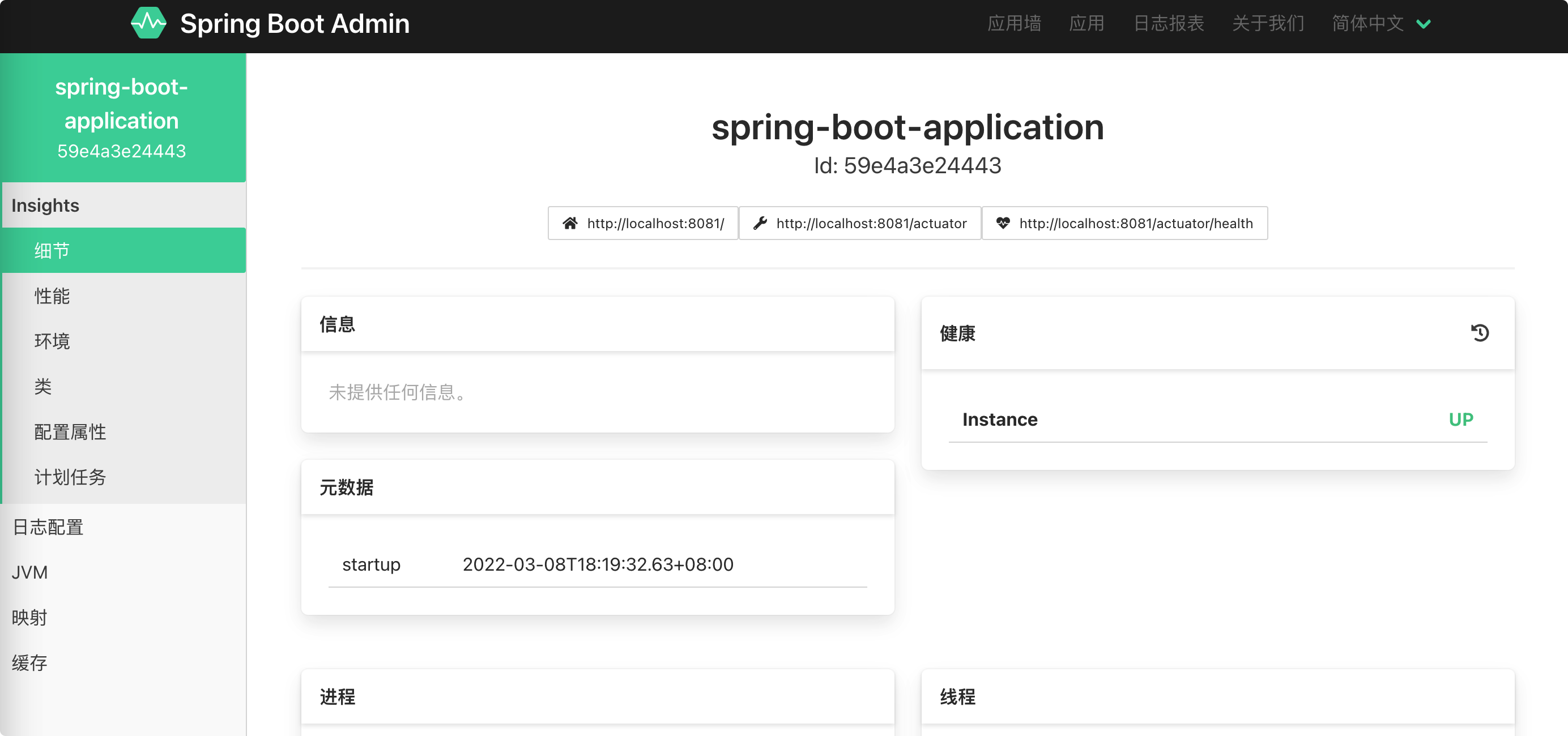Screen dimensions: 1568x736
Task: Select 配置属性 in the sidebar
Action: click(x=123, y=431)
